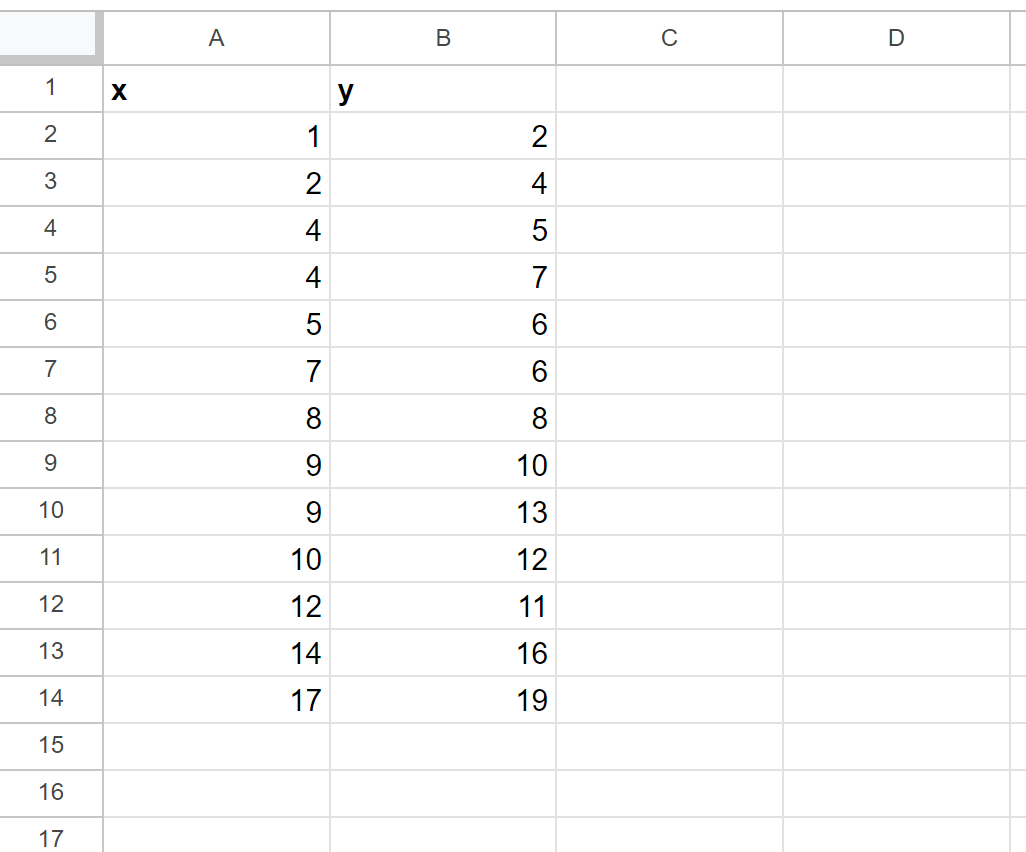Select row 16 header

51,793
